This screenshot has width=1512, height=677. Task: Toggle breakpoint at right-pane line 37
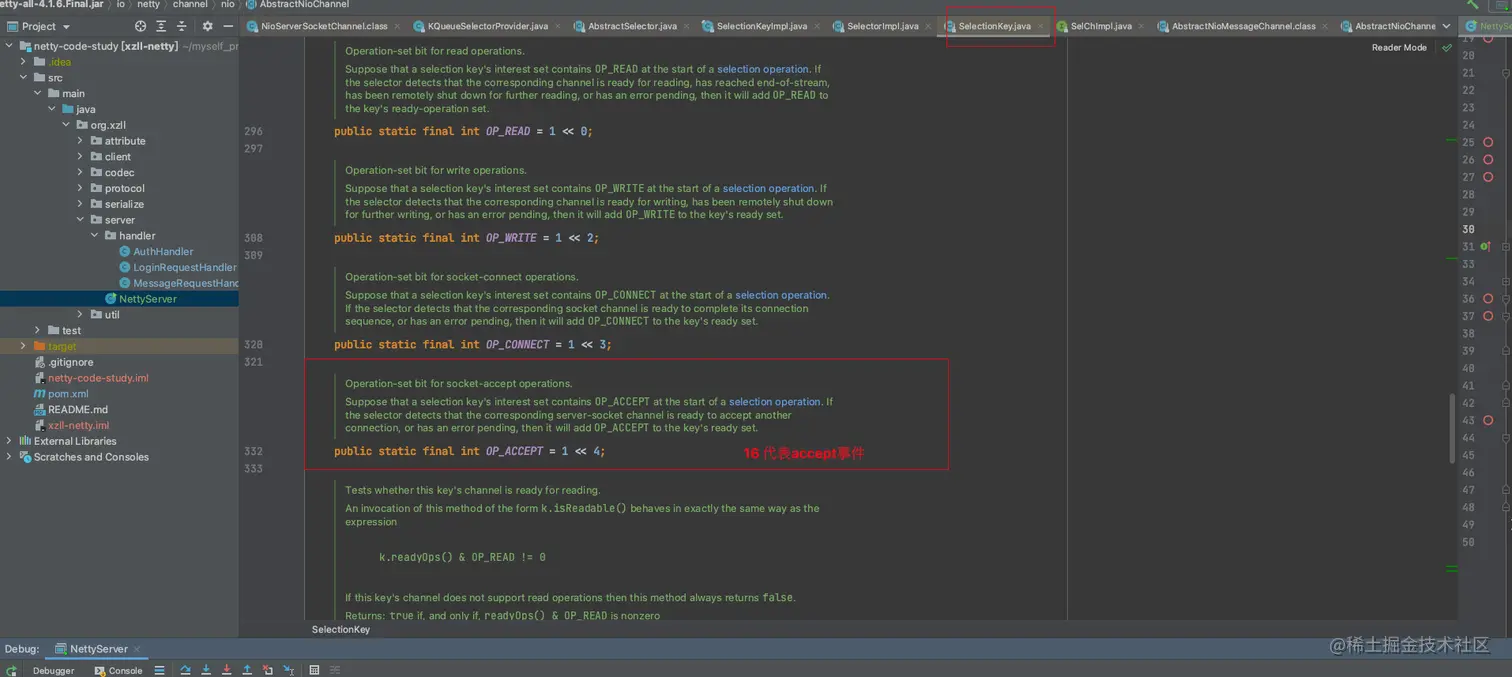point(1488,316)
